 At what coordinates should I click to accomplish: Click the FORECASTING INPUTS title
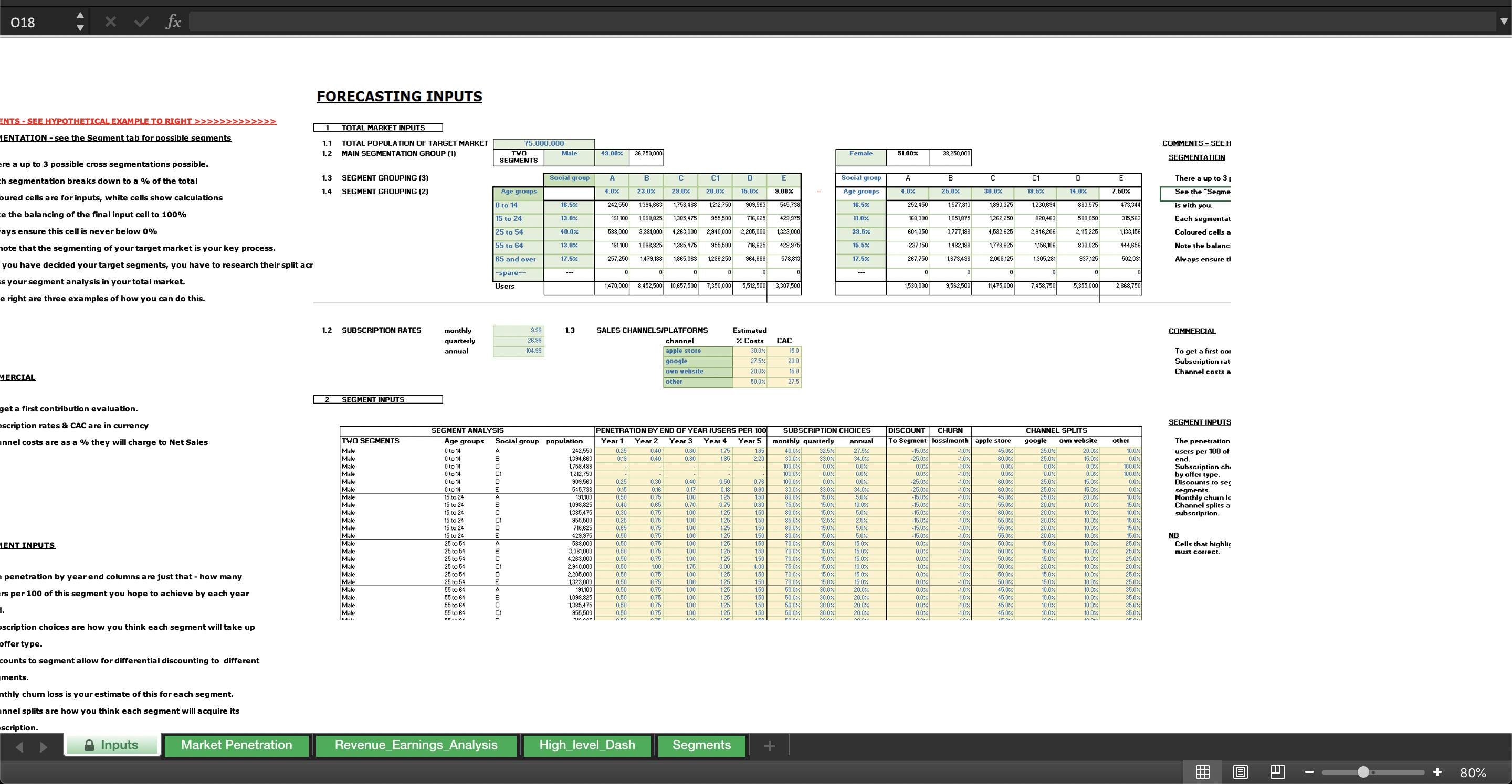click(x=399, y=96)
